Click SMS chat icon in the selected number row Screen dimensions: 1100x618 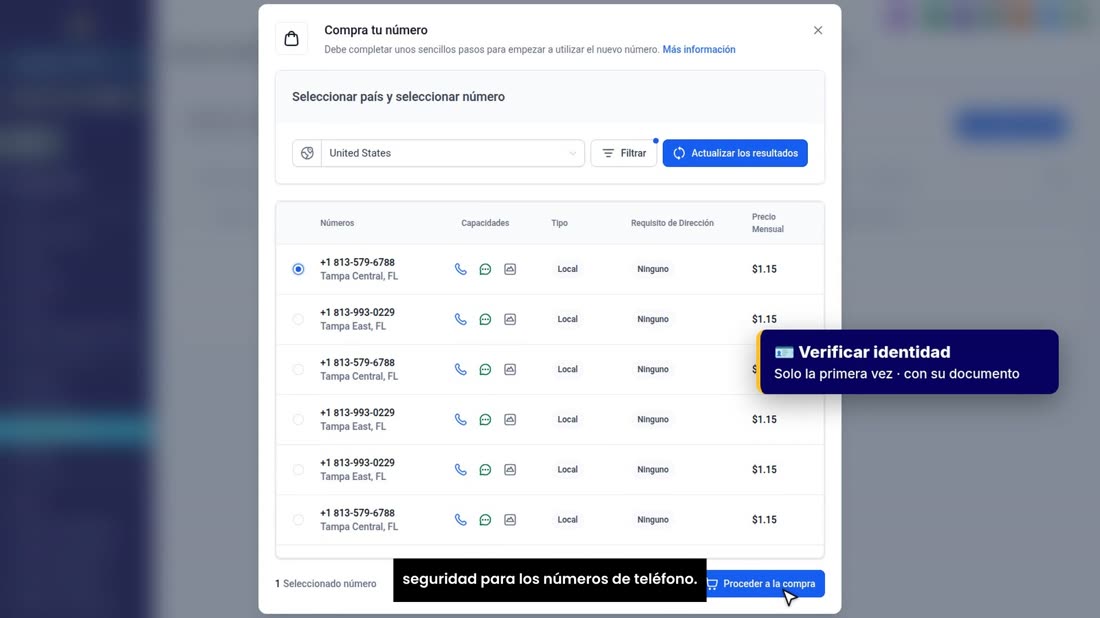click(x=485, y=269)
